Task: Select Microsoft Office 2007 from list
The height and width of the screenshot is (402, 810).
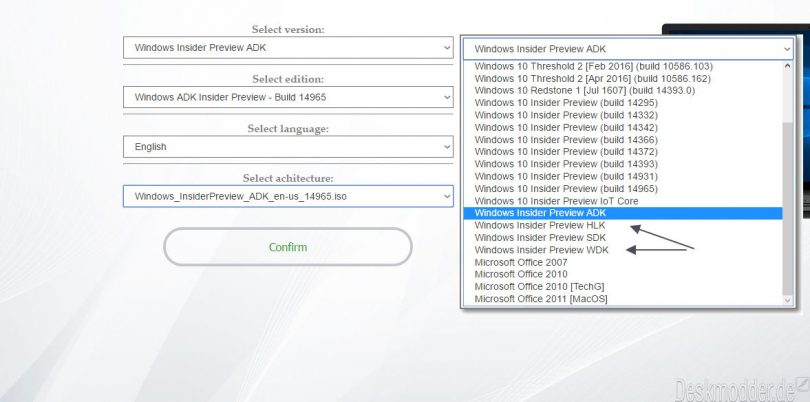Action: tap(521, 262)
